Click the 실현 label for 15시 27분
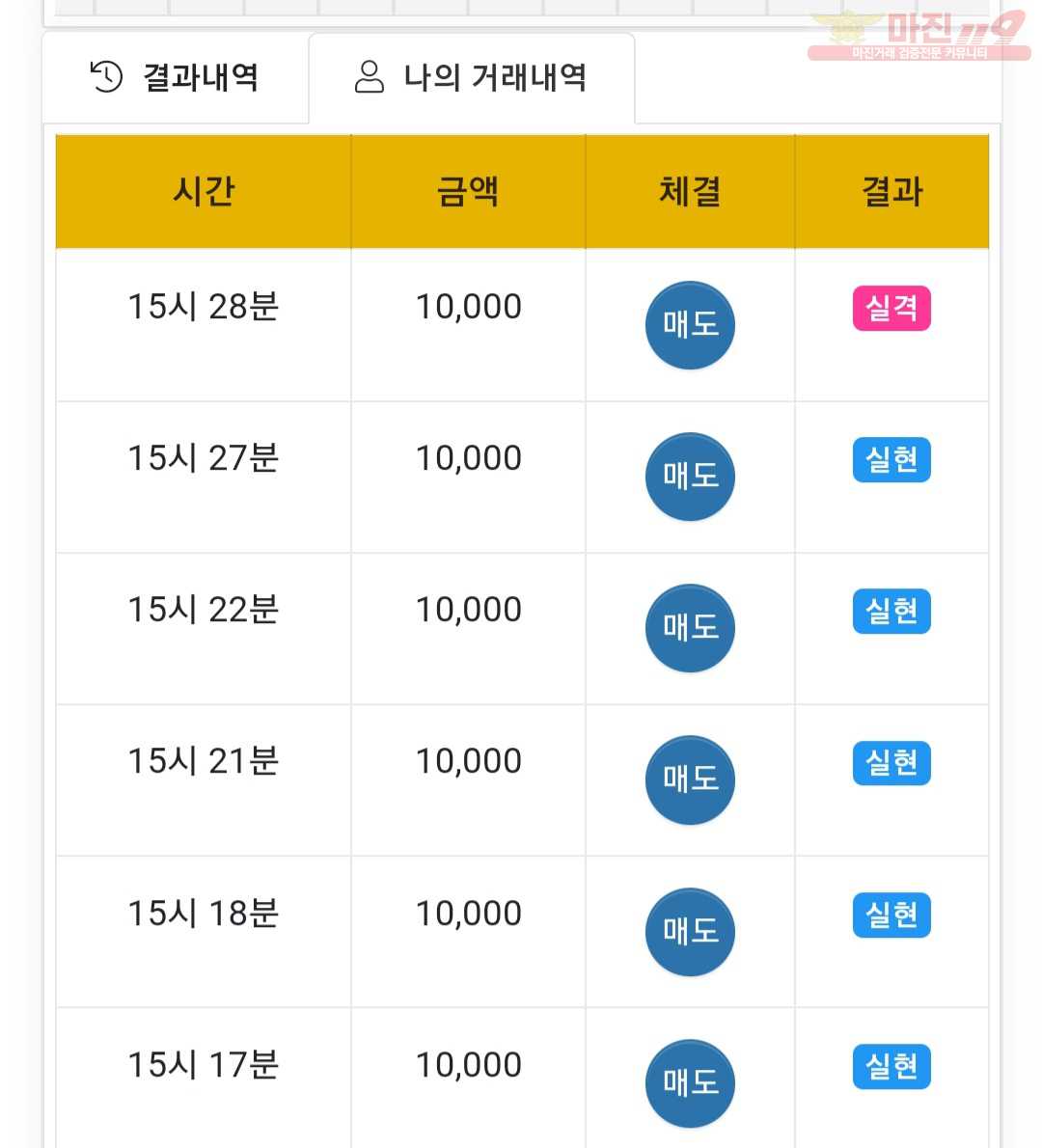Viewport: 1042px width, 1148px height. tap(891, 460)
